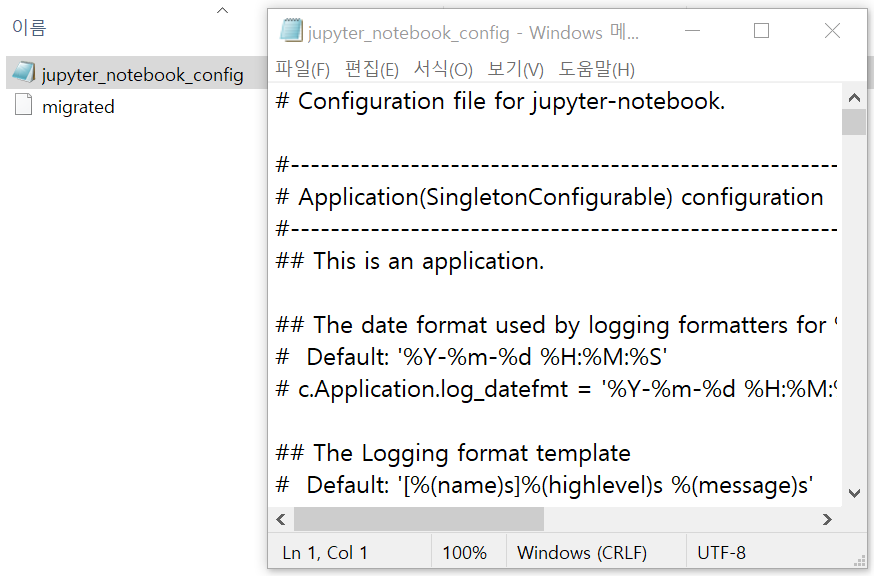Close the Notepad window
874x576 pixels.
pos(832,31)
